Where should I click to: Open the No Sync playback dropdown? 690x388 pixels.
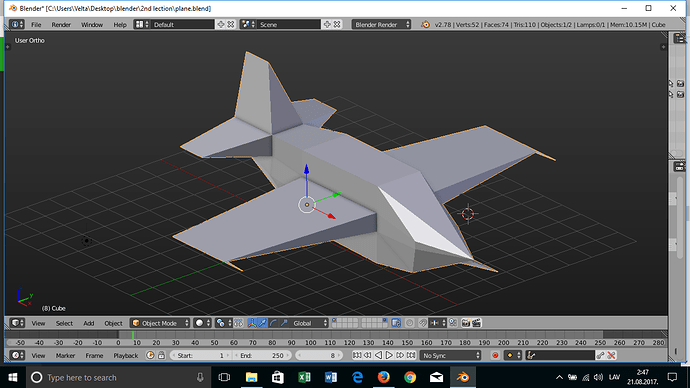pos(451,355)
